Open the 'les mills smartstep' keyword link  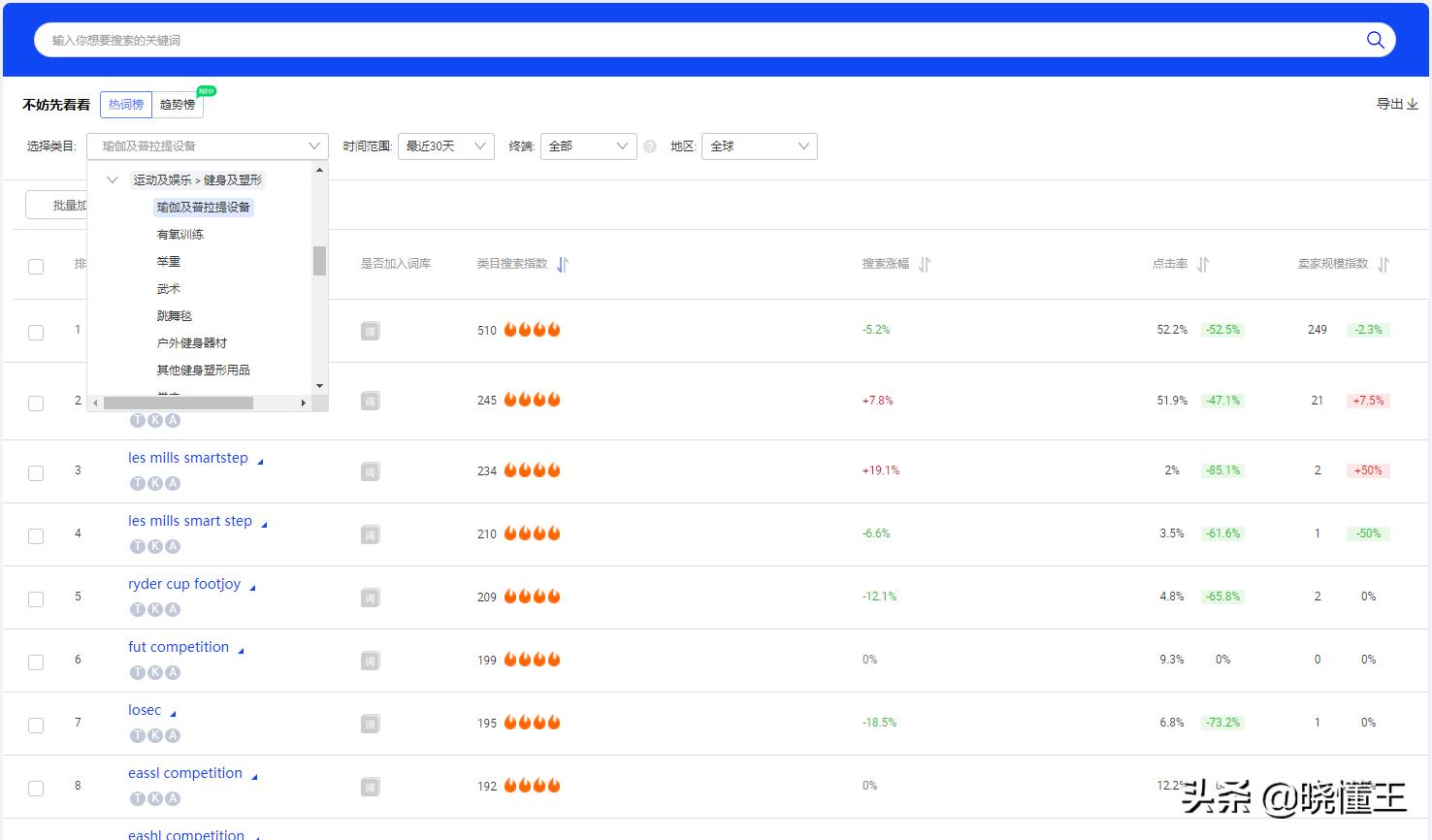pos(188,458)
